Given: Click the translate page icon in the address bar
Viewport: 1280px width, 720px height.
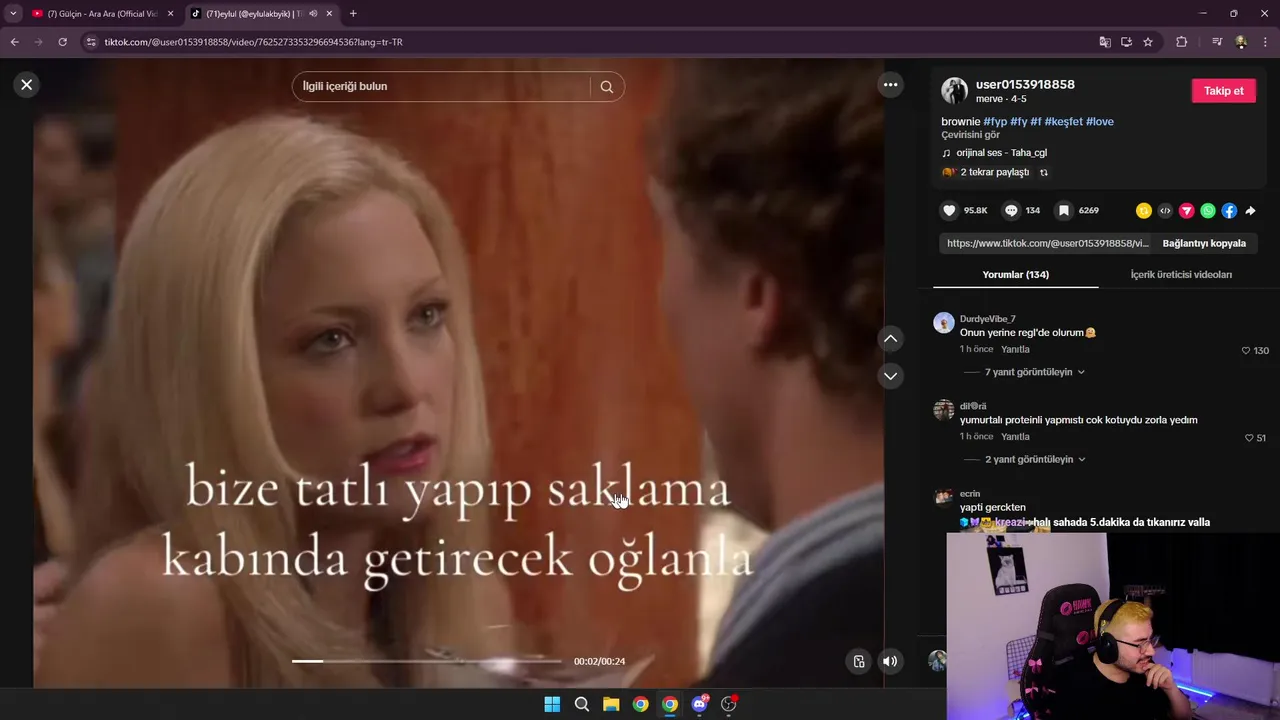Looking at the screenshot, I should click(x=1105, y=42).
